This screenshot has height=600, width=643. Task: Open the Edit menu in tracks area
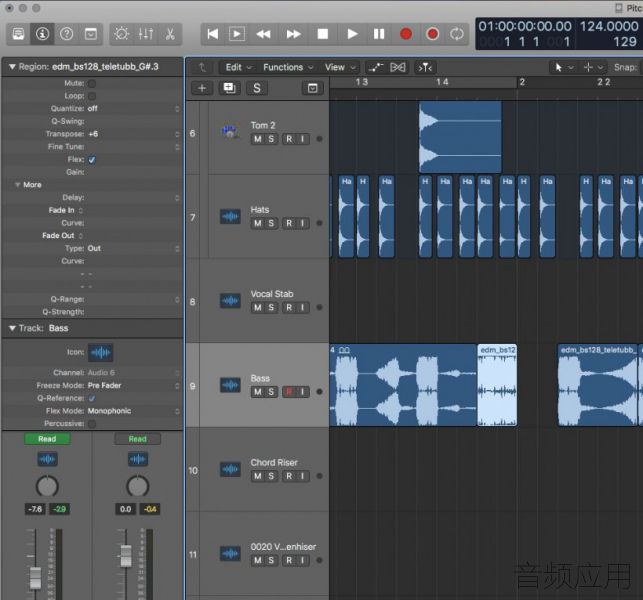[x=238, y=67]
